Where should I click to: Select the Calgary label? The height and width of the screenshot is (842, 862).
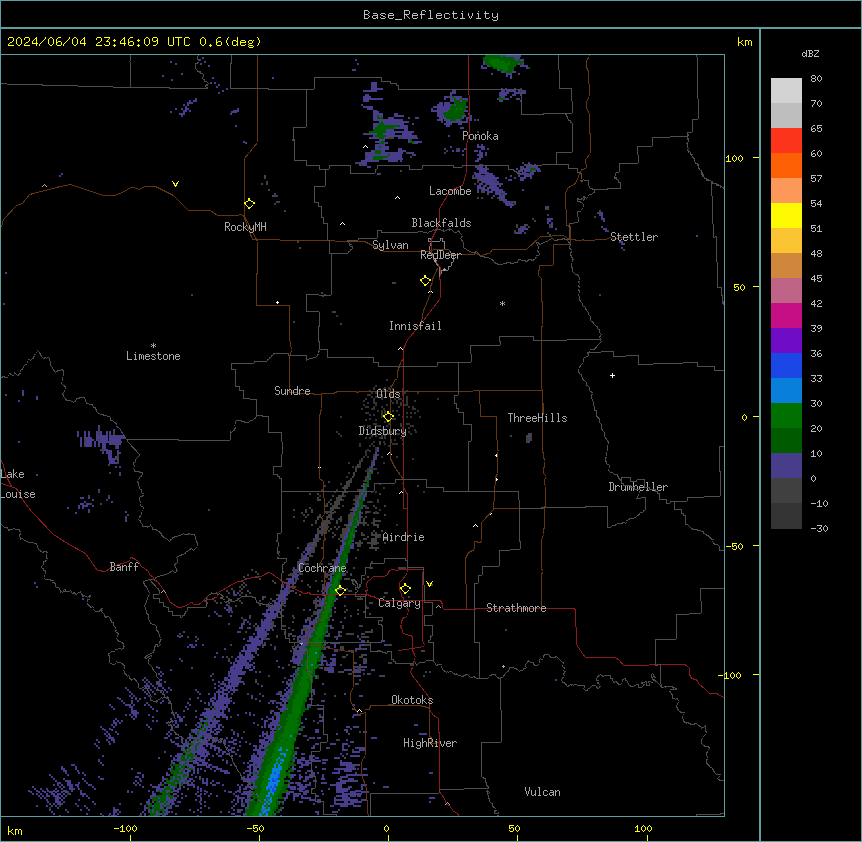coord(399,603)
